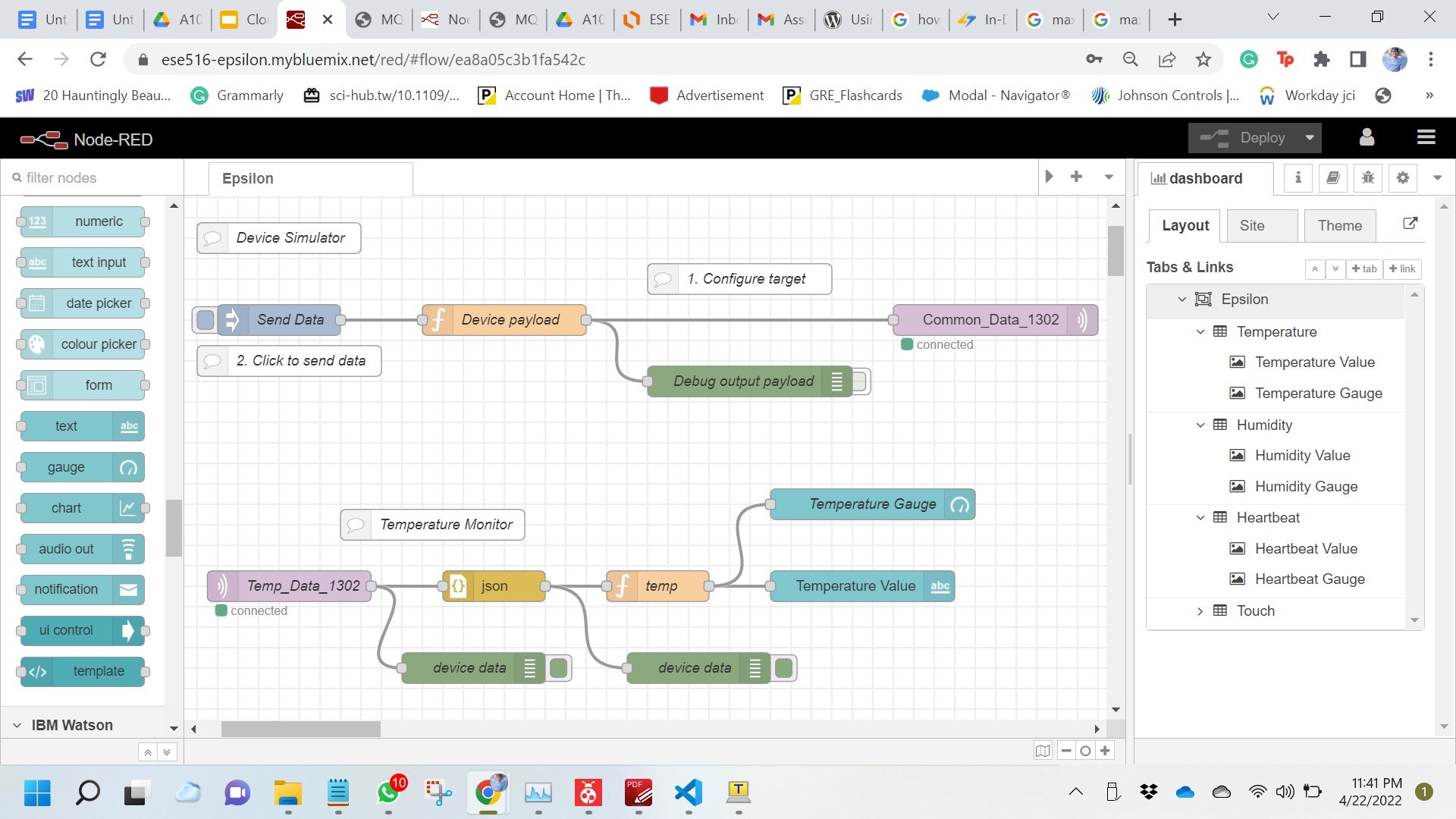The width and height of the screenshot is (1456, 819).
Task: Collapse the Humidity group
Action: pyautogui.click(x=1200, y=425)
